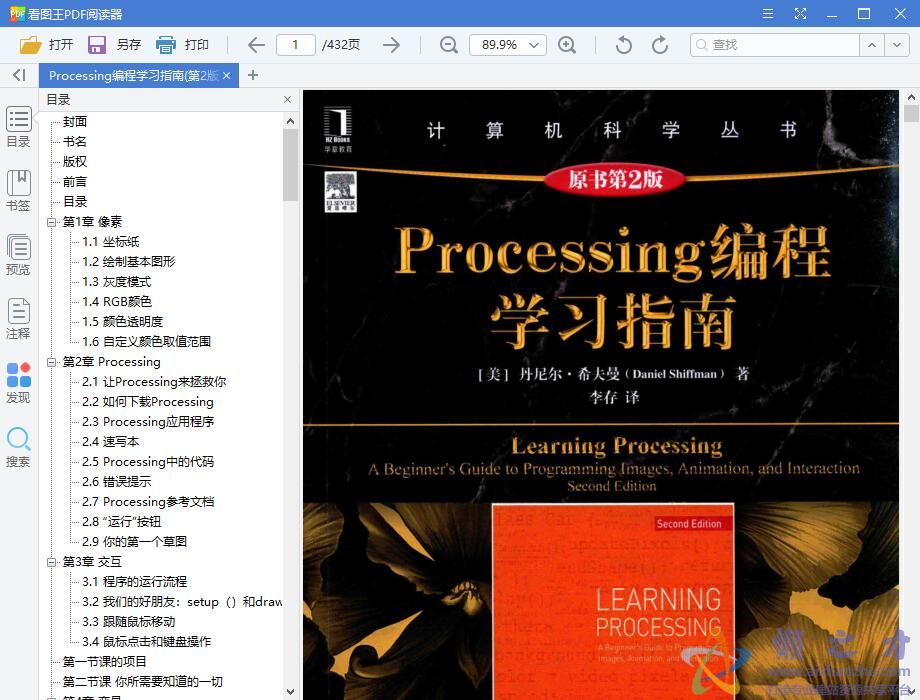Zoom out with the minus magnifier
This screenshot has height=700, width=920.
(x=449, y=45)
